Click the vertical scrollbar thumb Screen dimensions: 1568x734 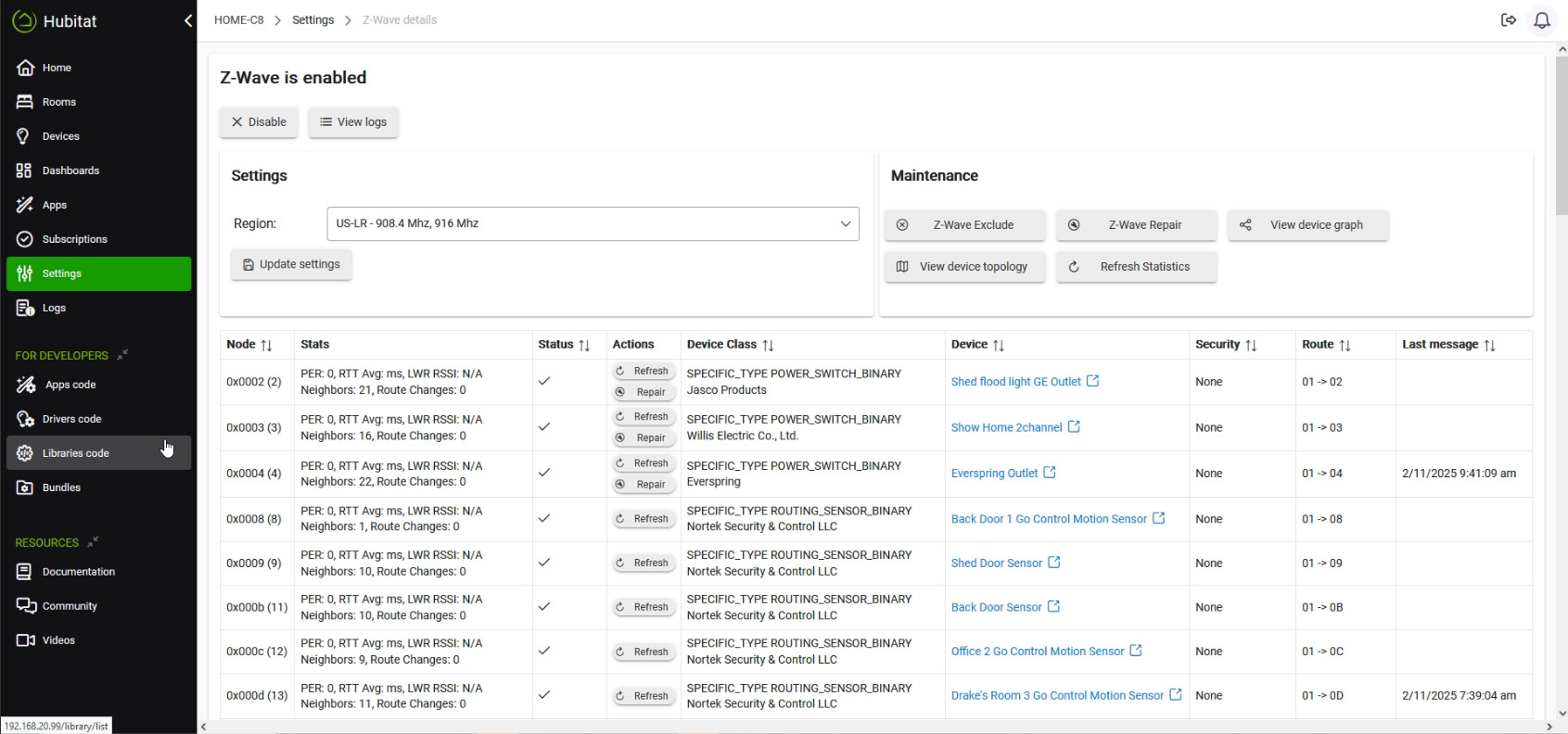pos(1562,136)
